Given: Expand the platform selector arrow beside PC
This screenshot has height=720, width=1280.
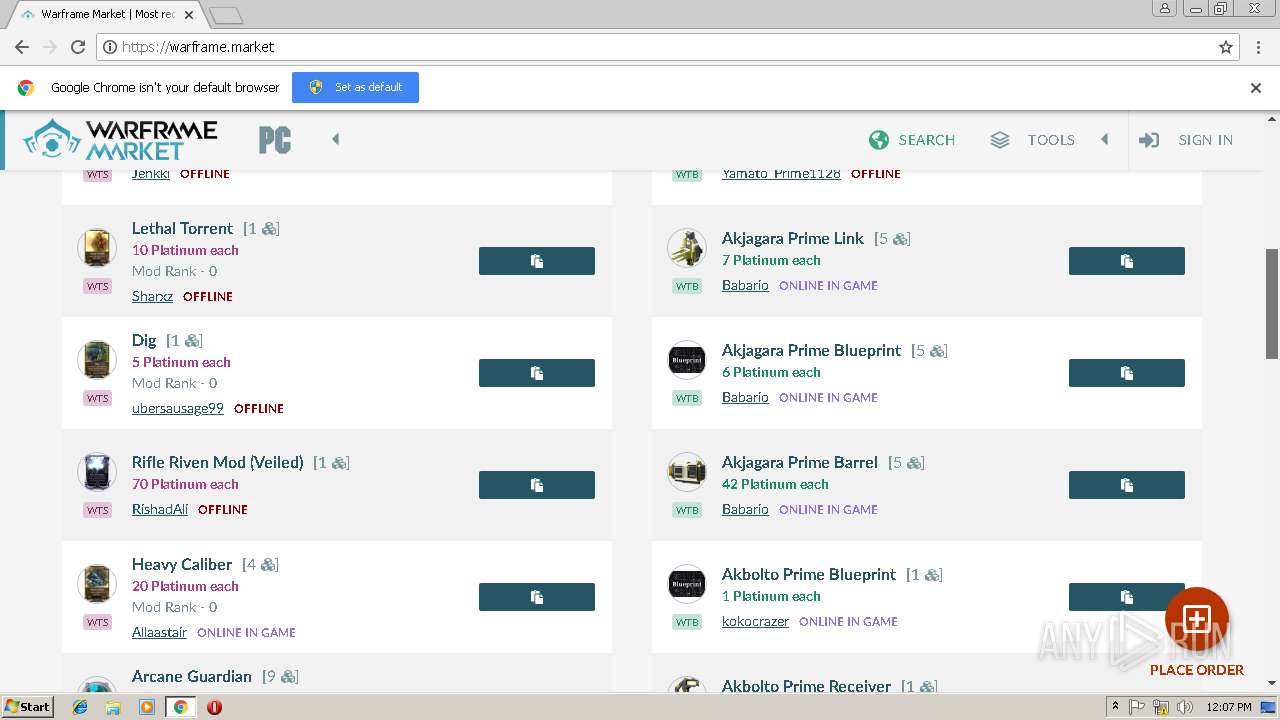Looking at the screenshot, I should point(336,139).
